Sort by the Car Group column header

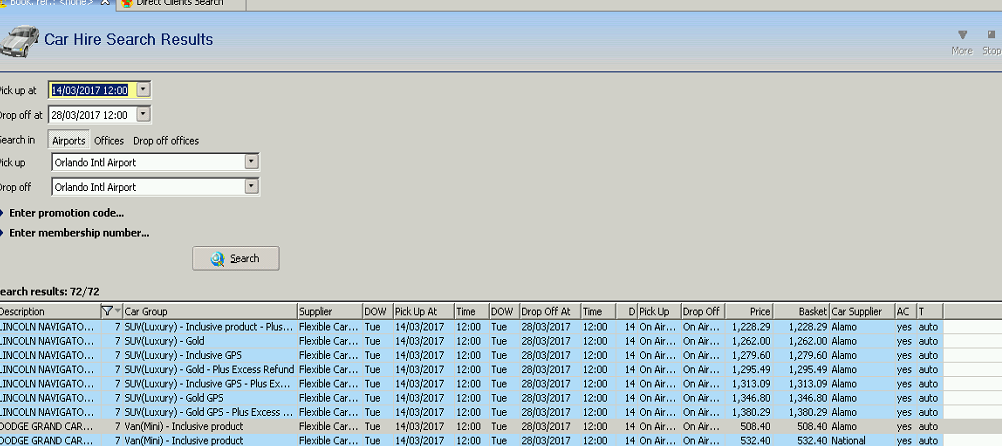[210, 311]
